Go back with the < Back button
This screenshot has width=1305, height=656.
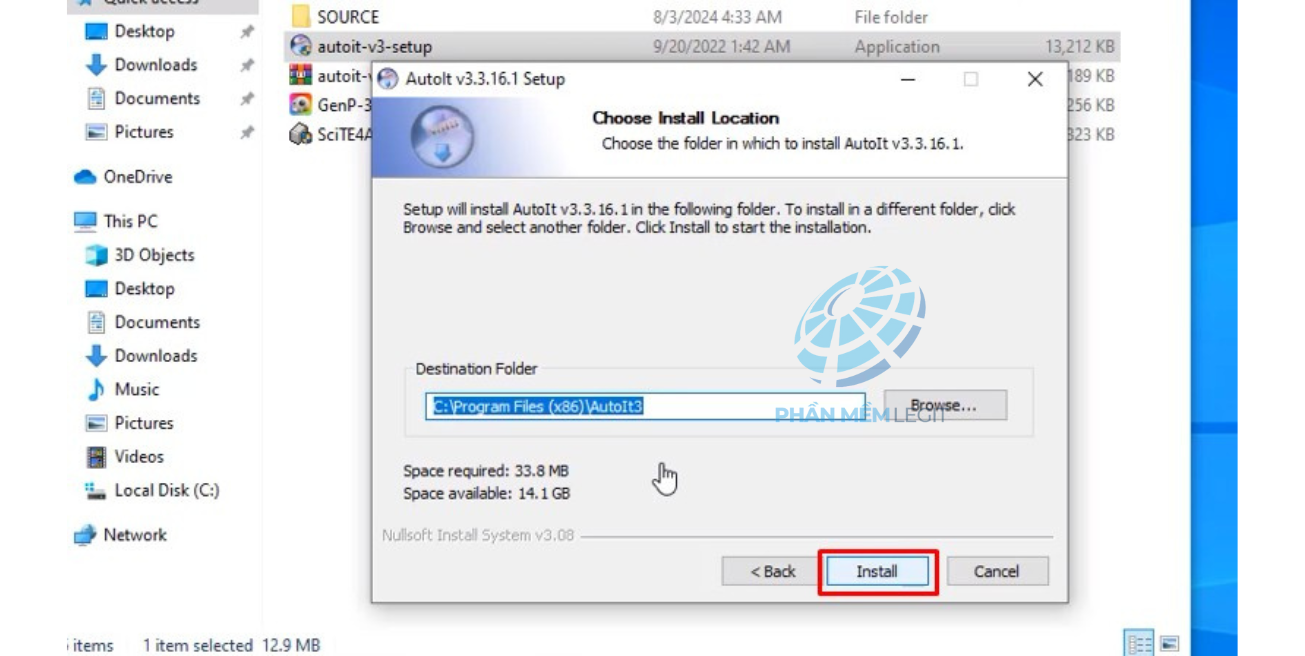pos(773,572)
